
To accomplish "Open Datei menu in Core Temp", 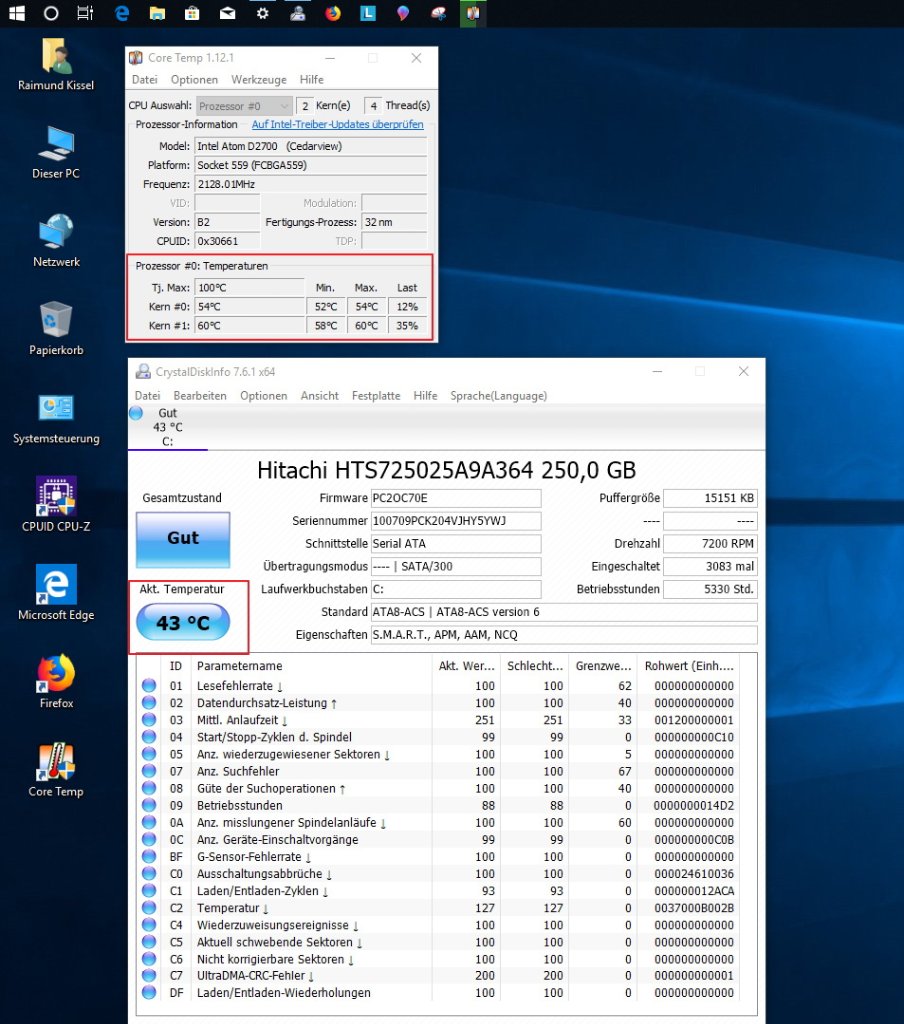I will click(144, 80).
